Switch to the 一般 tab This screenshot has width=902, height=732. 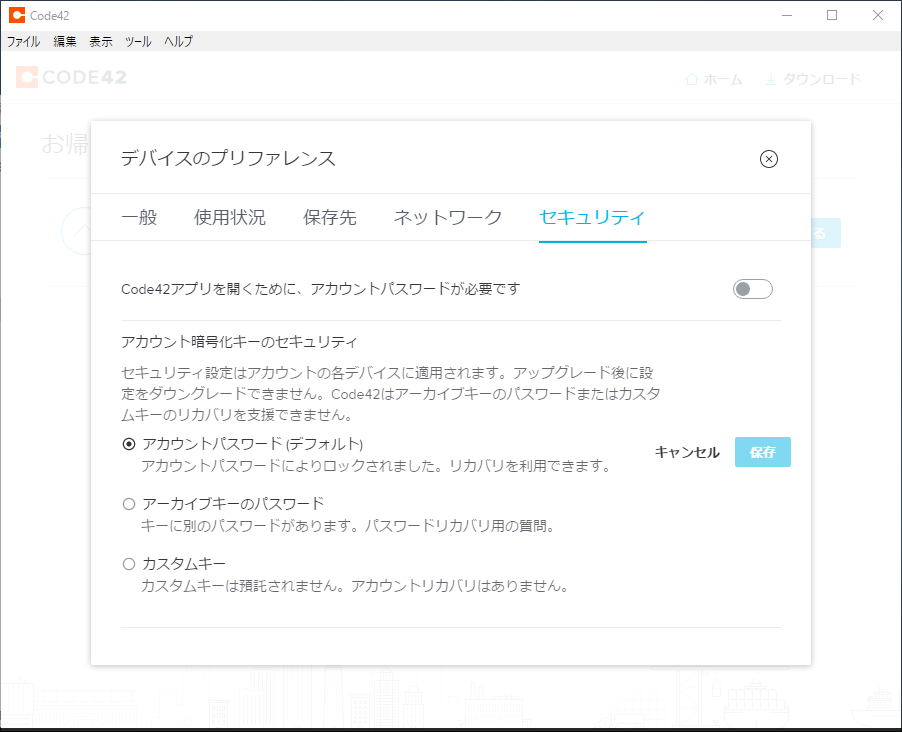click(x=139, y=218)
